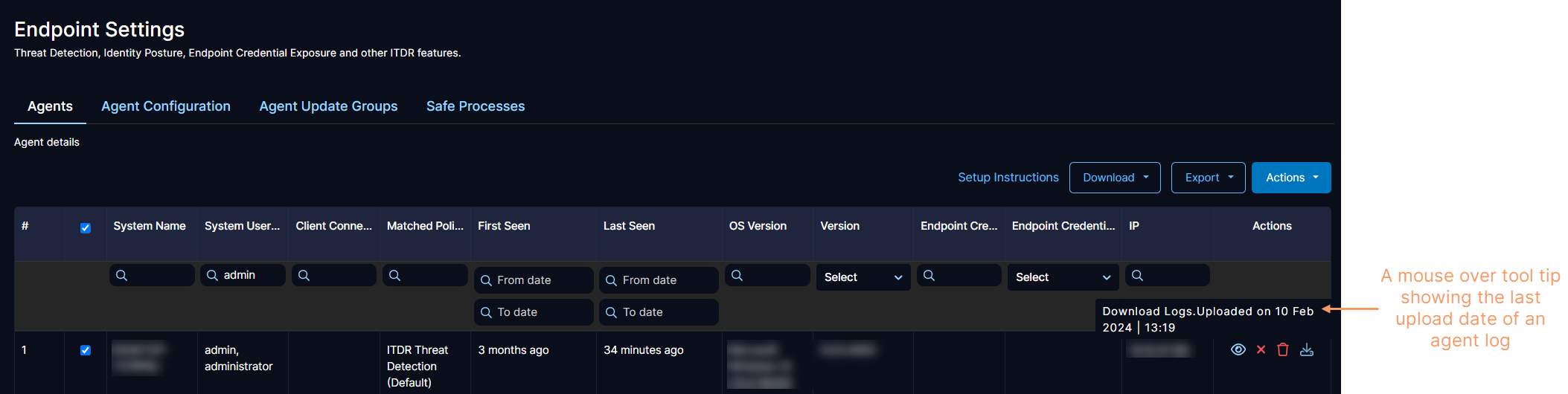Go to the Agent Update Groups tab
The height and width of the screenshot is (394, 1568).
[328, 106]
